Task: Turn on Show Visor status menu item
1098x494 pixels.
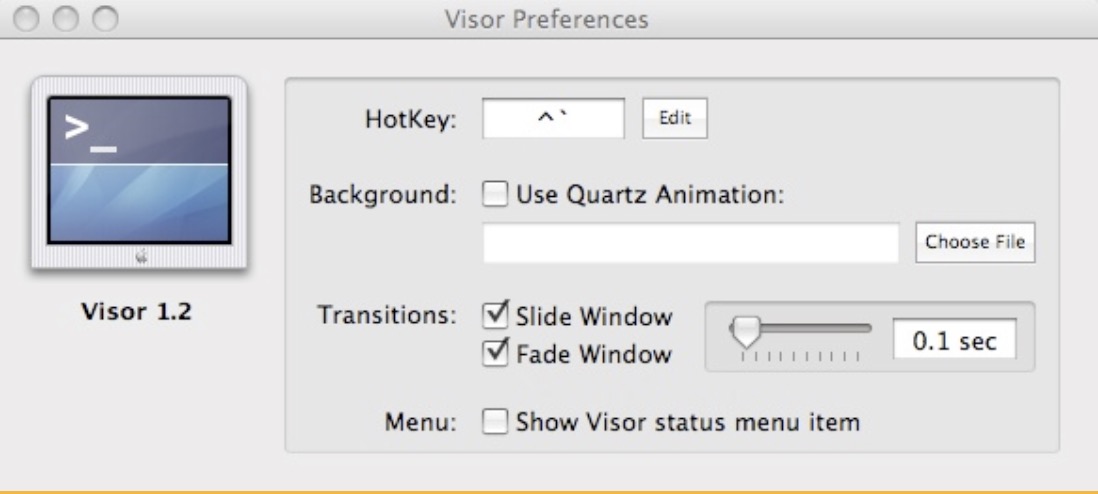Action: click(x=496, y=422)
